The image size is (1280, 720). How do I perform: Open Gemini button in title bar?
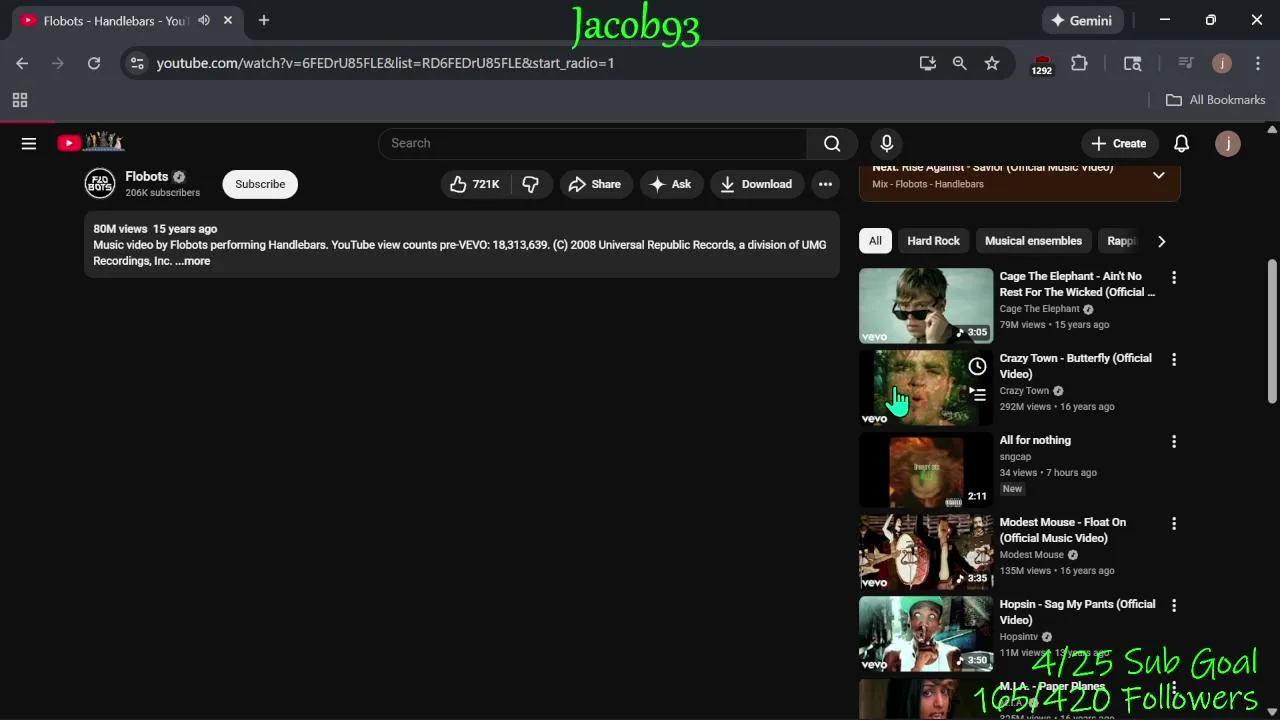pyautogui.click(x=1081, y=20)
